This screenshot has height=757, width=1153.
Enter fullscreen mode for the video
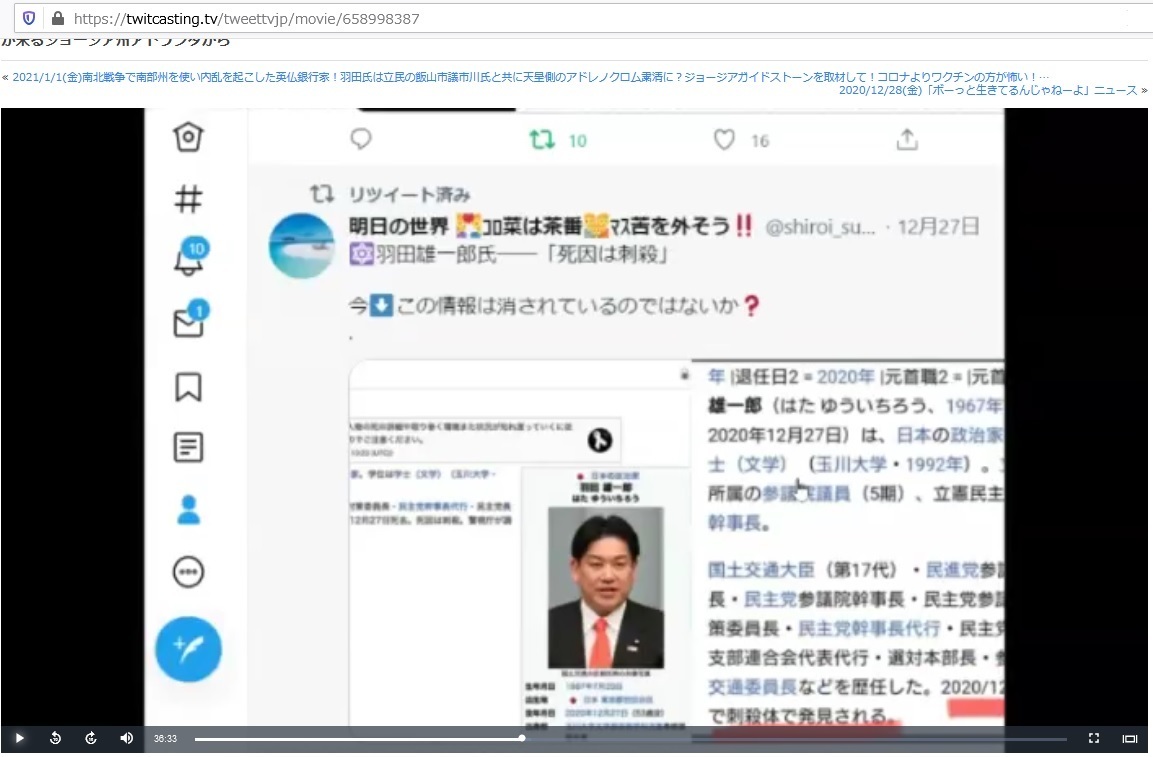point(1093,738)
